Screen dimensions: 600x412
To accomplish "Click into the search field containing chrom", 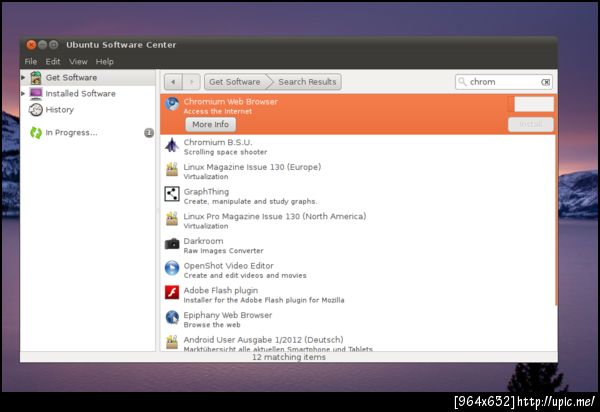I will tap(504, 82).
